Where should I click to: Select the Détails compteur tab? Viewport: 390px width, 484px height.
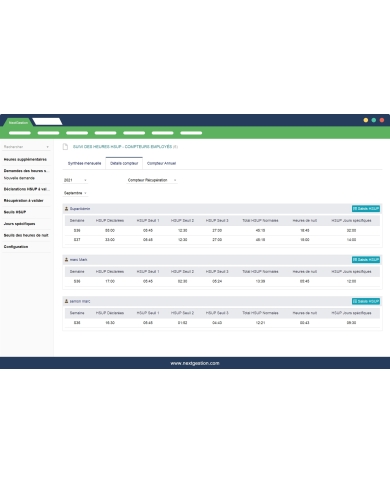[124, 163]
